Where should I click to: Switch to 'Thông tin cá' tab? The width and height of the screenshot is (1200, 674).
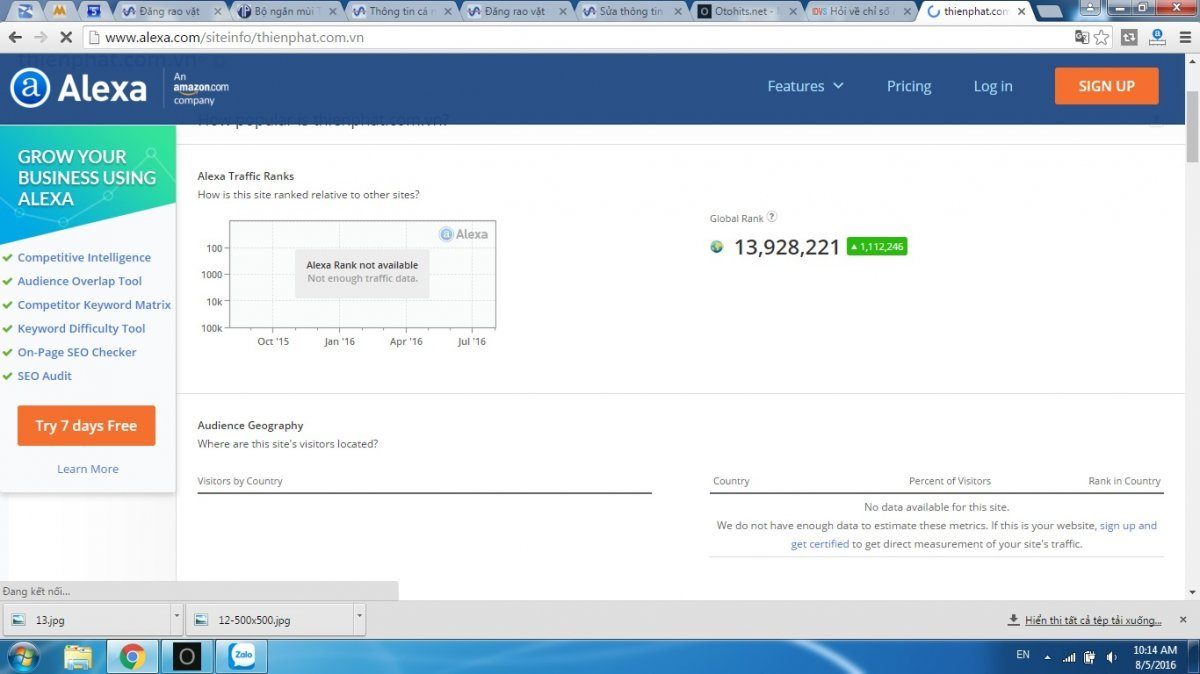click(x=402, y=12)
